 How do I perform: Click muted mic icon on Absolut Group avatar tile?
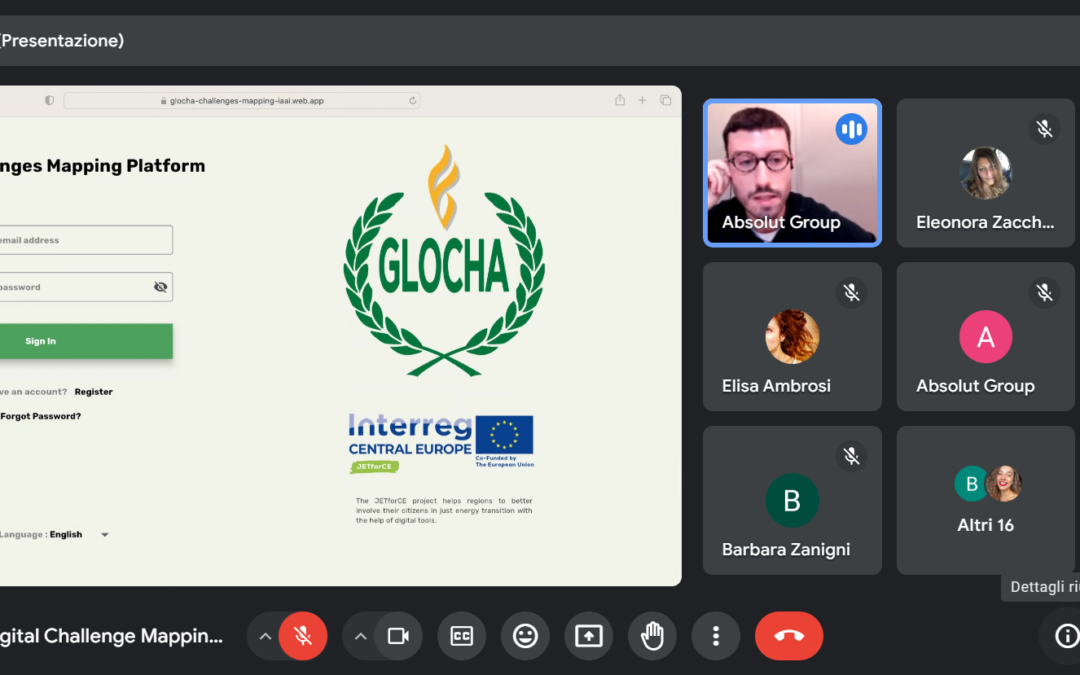[1044, 293]
